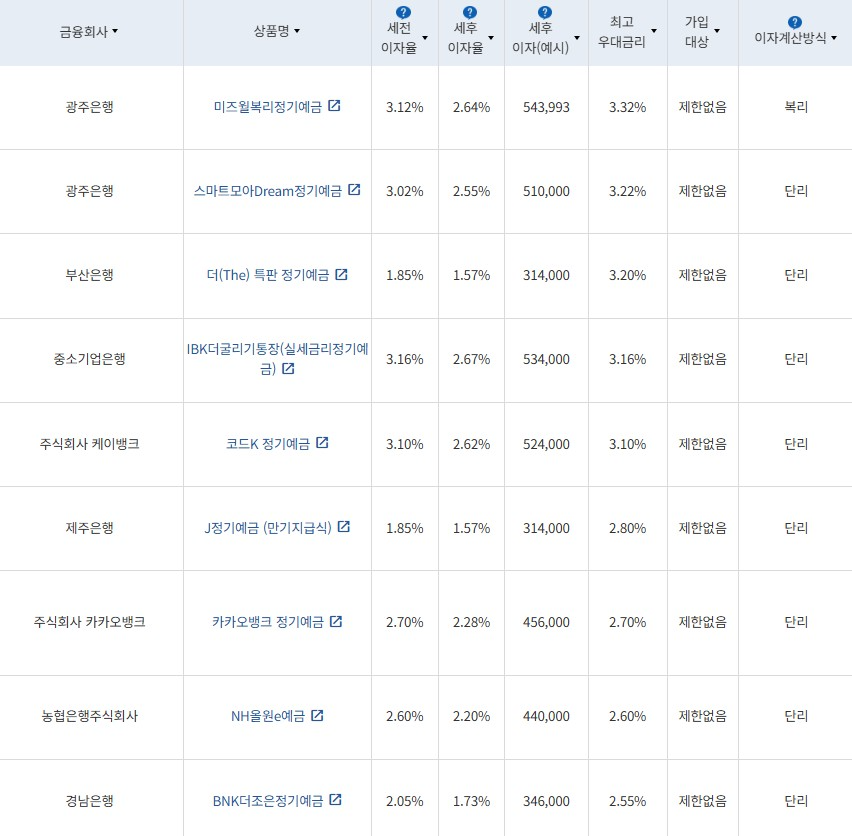Screen dimensions: 852x836
Task: Click 2.67% after-tax rate value
Action: point(472,359)
